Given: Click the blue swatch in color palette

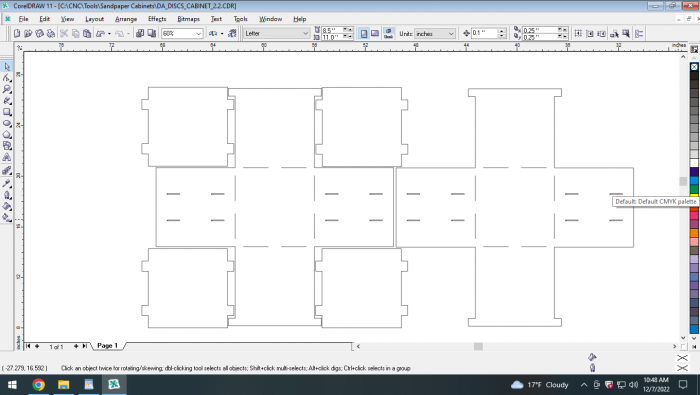Looking at the screenshot, I should (x=694, y=181).
